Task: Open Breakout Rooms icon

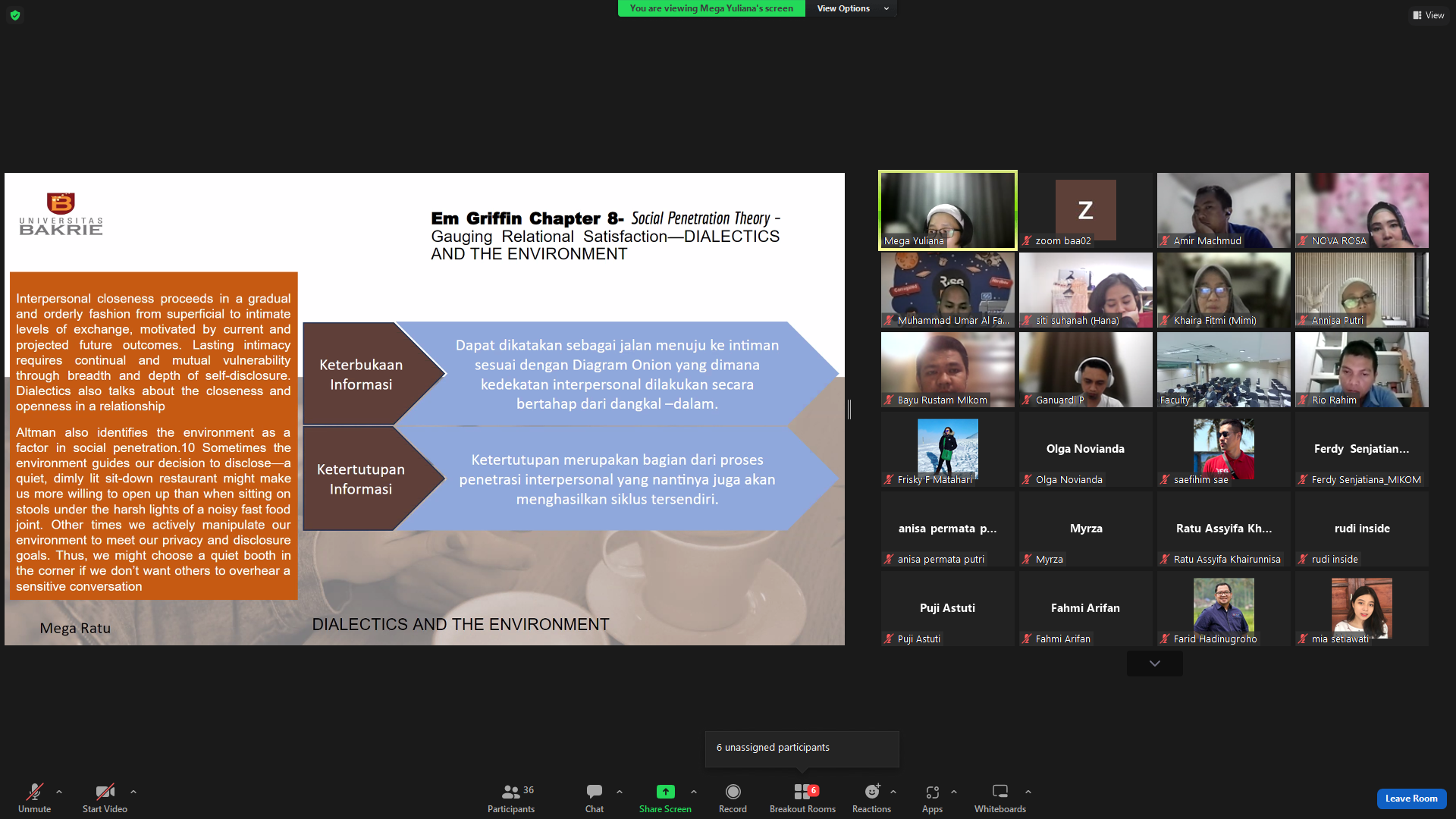Action: 802,792
